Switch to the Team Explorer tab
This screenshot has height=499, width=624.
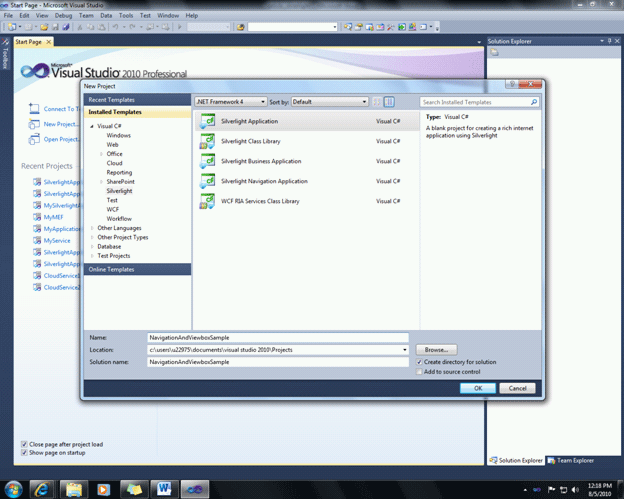pos(571,460)
